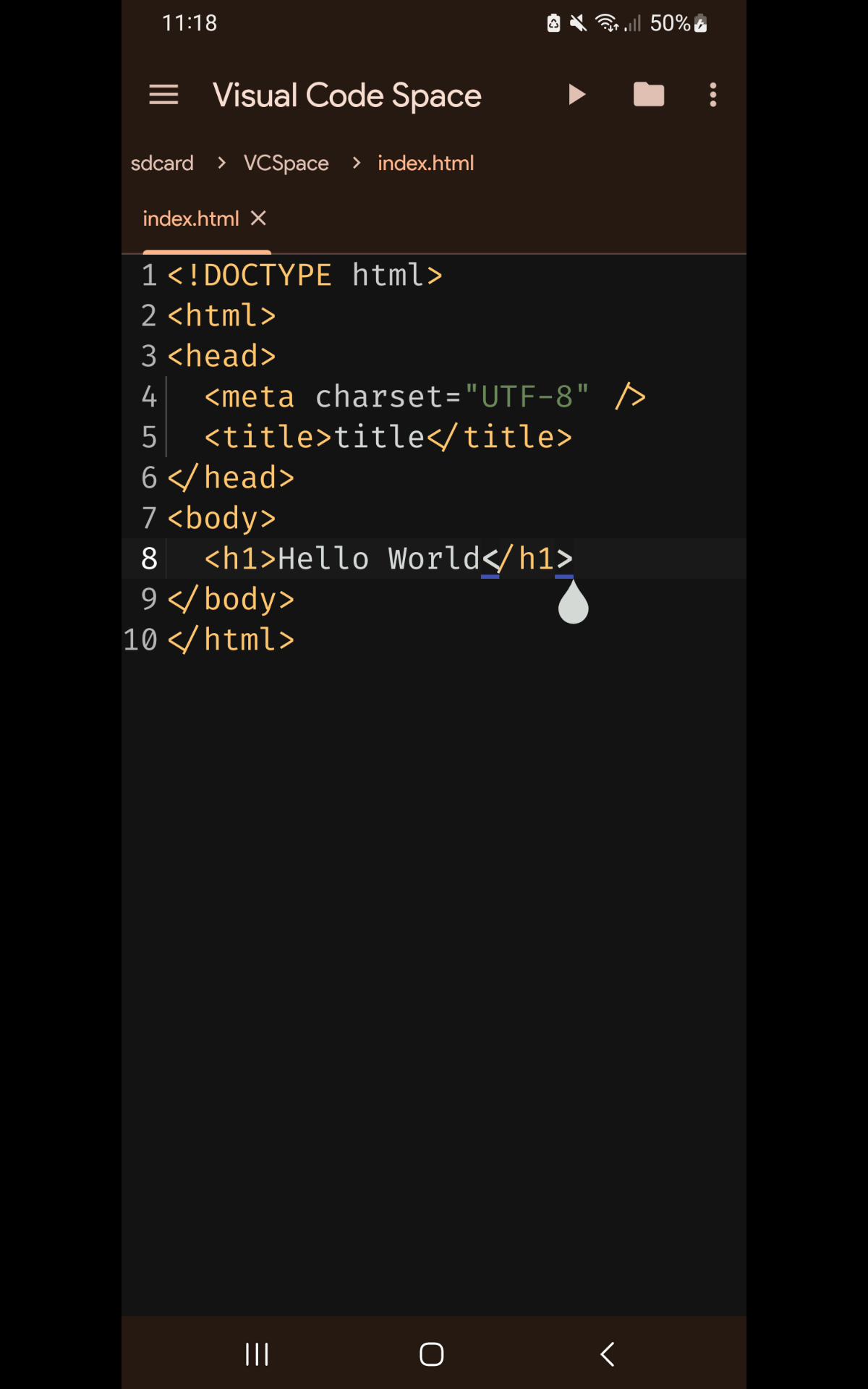Open the file explorer folder icon
The width and height of the screenshot is (868, 1389).
coord(647,94)
